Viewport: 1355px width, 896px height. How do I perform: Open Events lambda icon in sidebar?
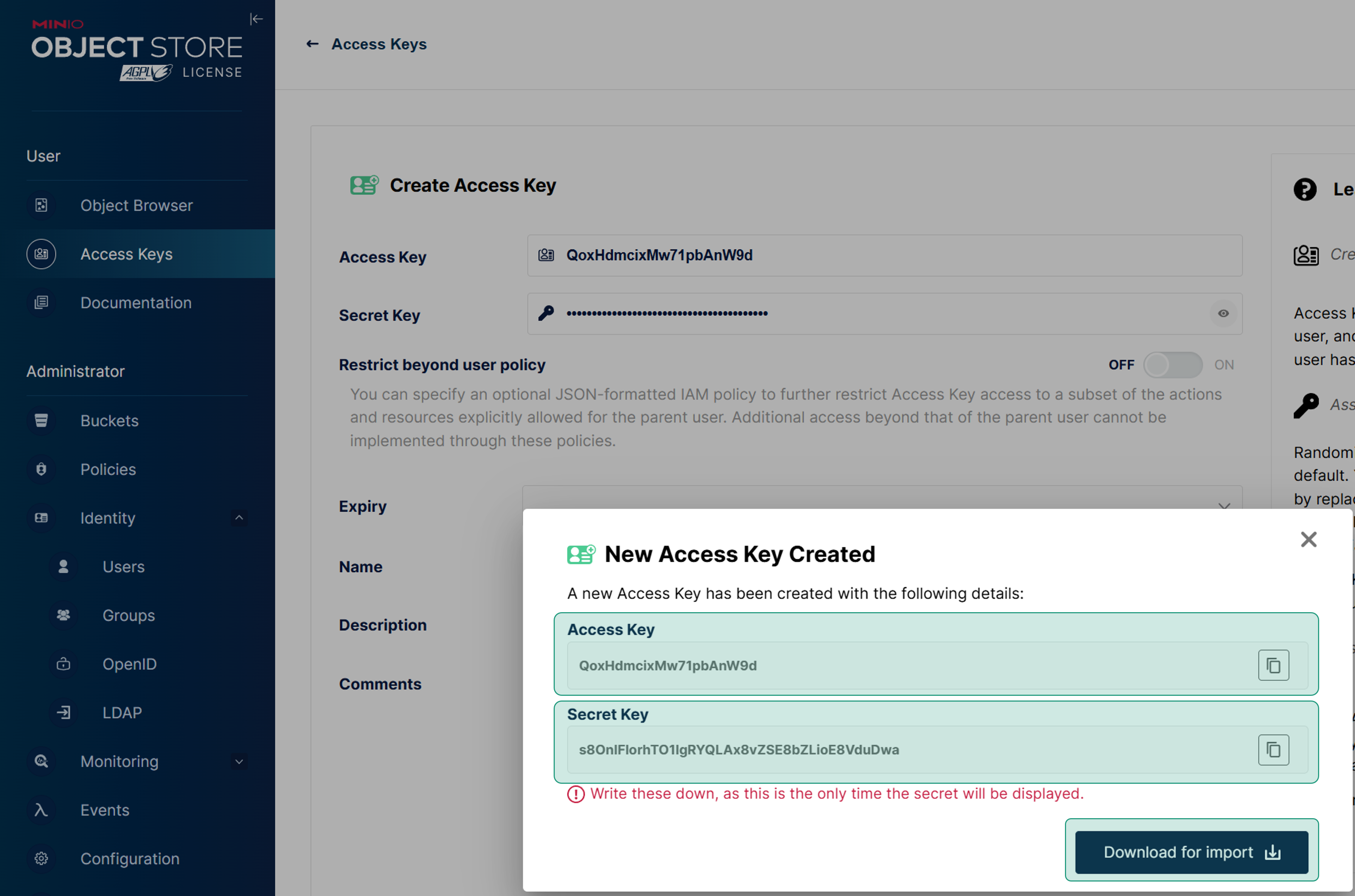tap(41, 810)
